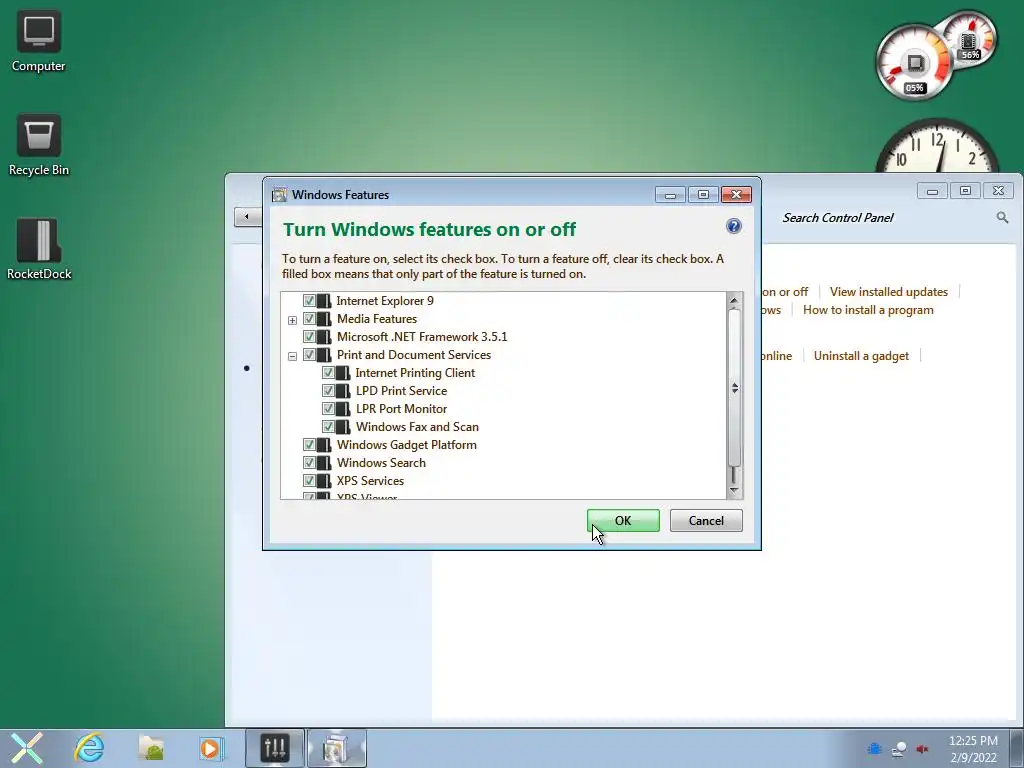
Task: Click the Windows Features title bar icon
Action: click(280, 195)
